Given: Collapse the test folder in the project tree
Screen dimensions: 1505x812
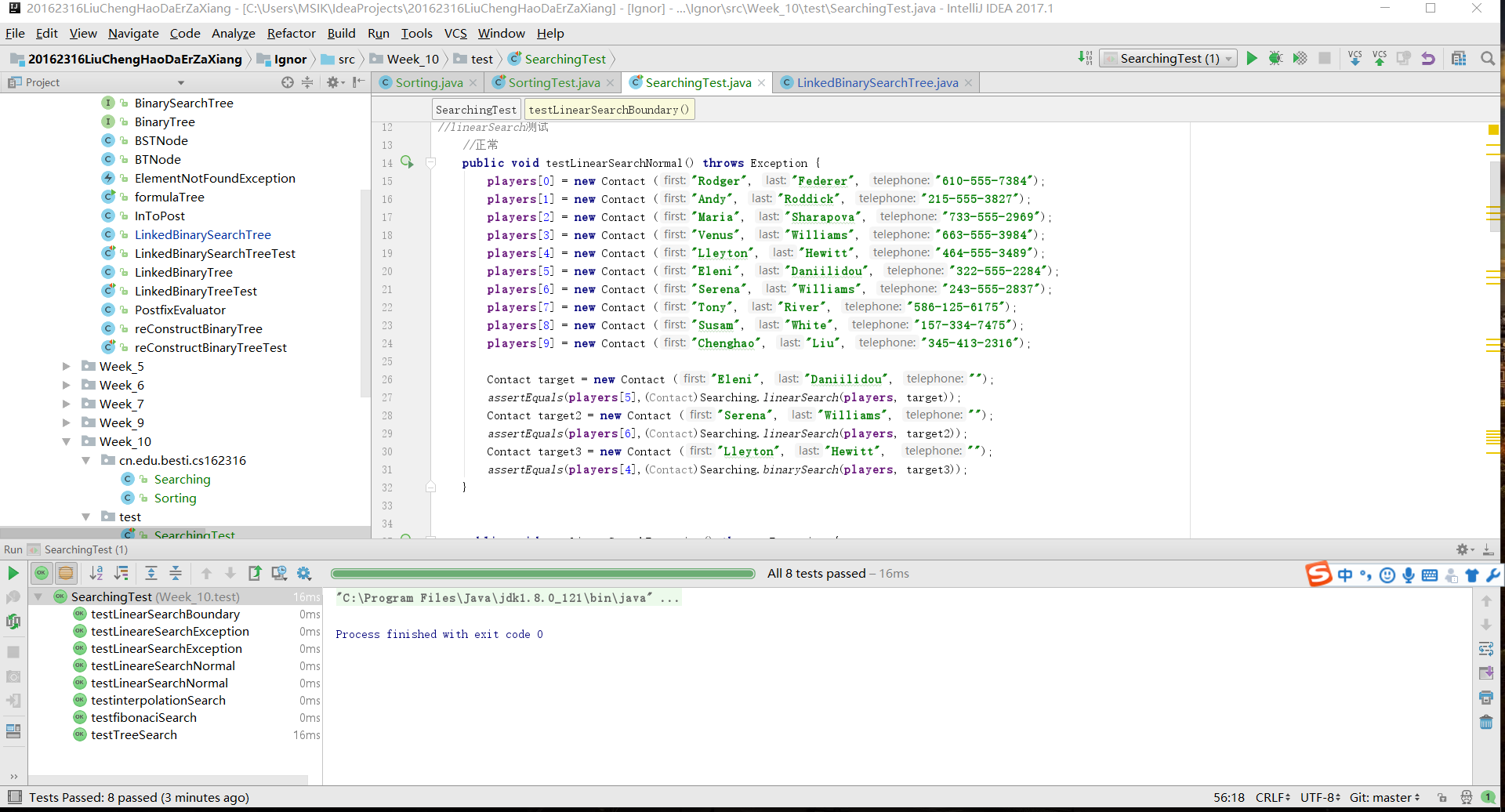Looking at the screenshot, I should 86,517.
